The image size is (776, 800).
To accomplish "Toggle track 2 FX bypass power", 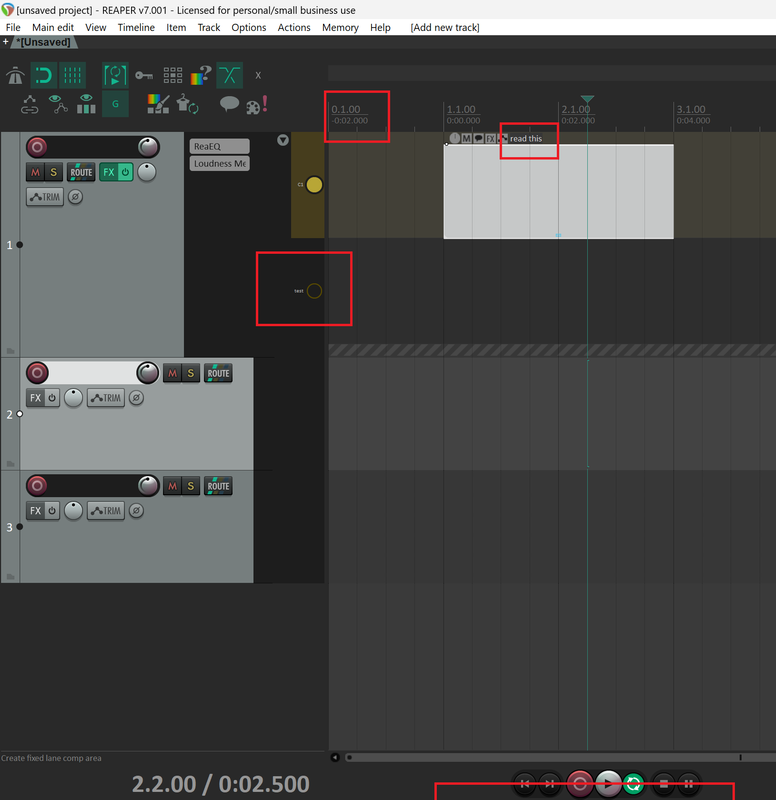I will click(52, 398).
